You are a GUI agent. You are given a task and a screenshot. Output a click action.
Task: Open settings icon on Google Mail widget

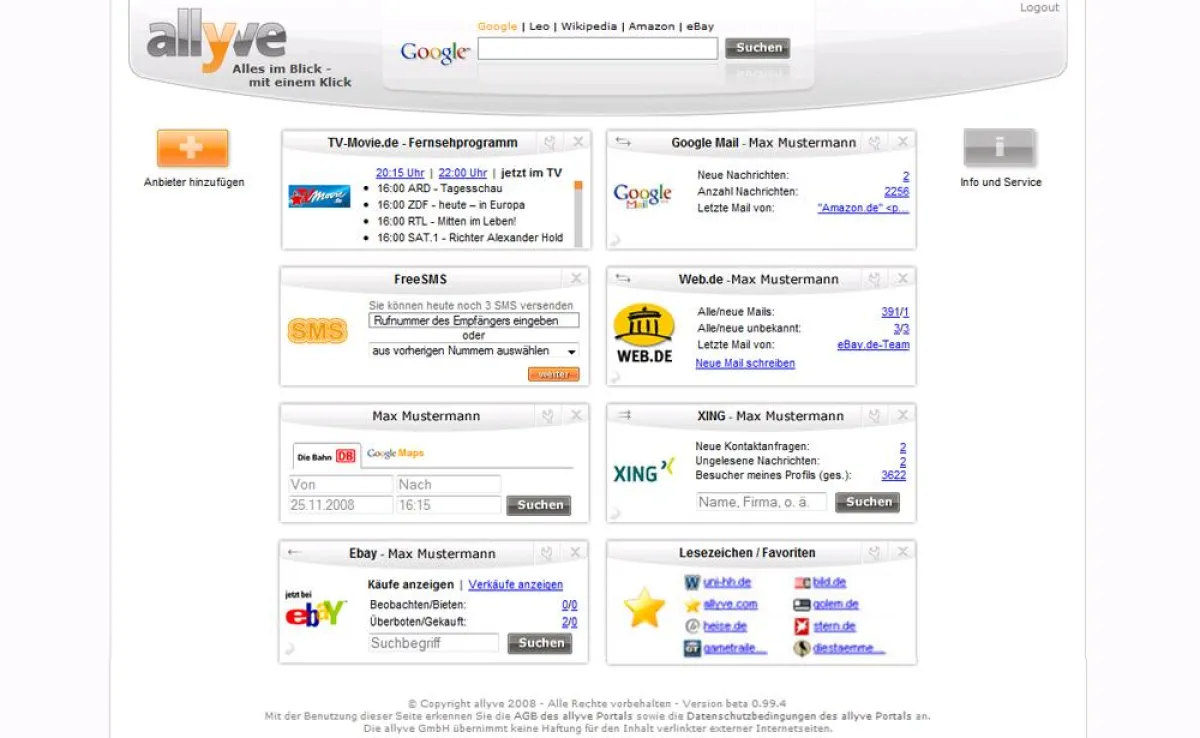tap(874, 143)
